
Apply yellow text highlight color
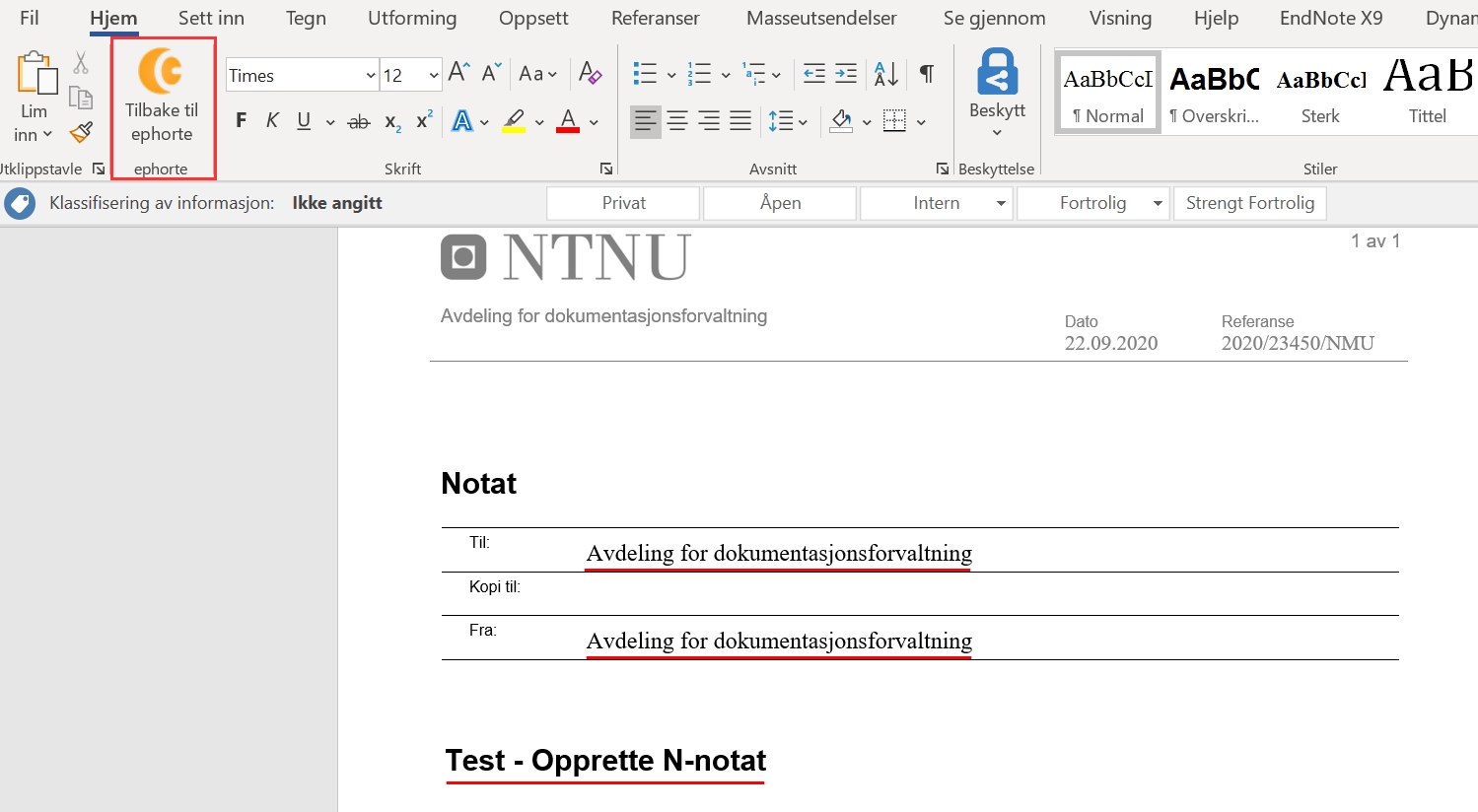tap(514, 121)
